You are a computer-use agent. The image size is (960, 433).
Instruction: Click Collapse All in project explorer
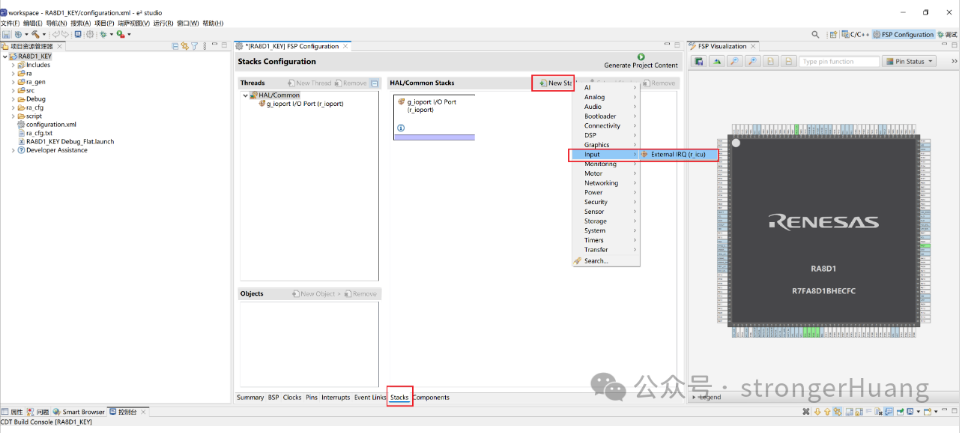click(176, 46)
